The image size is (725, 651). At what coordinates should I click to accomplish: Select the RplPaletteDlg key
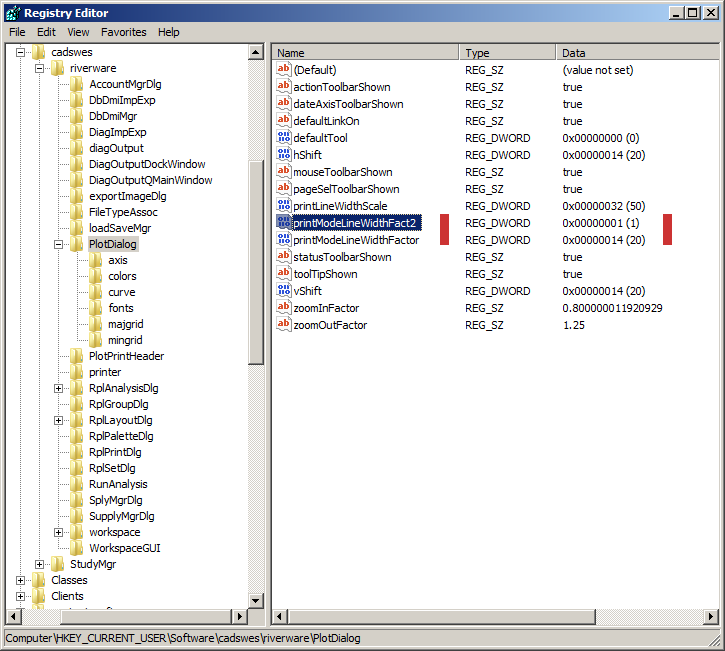pos(121,436)
